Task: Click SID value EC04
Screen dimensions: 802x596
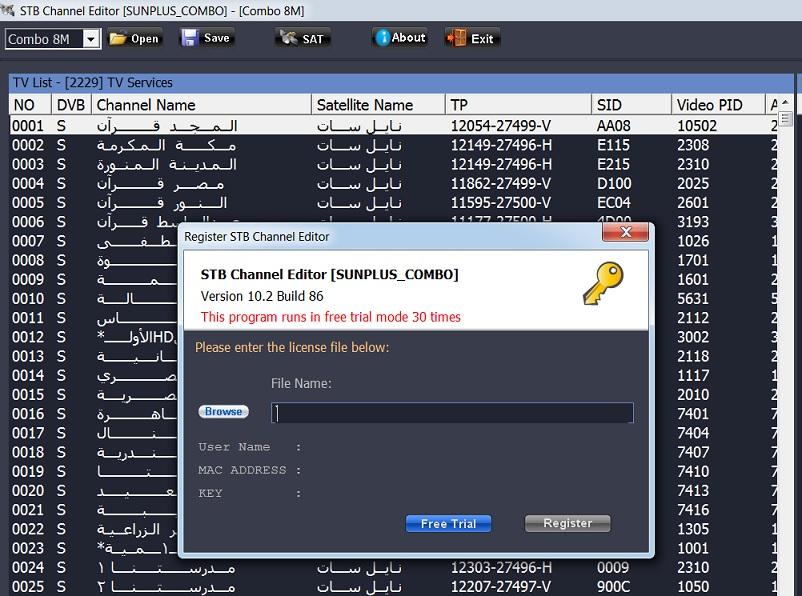Action: tap(614, 203)
